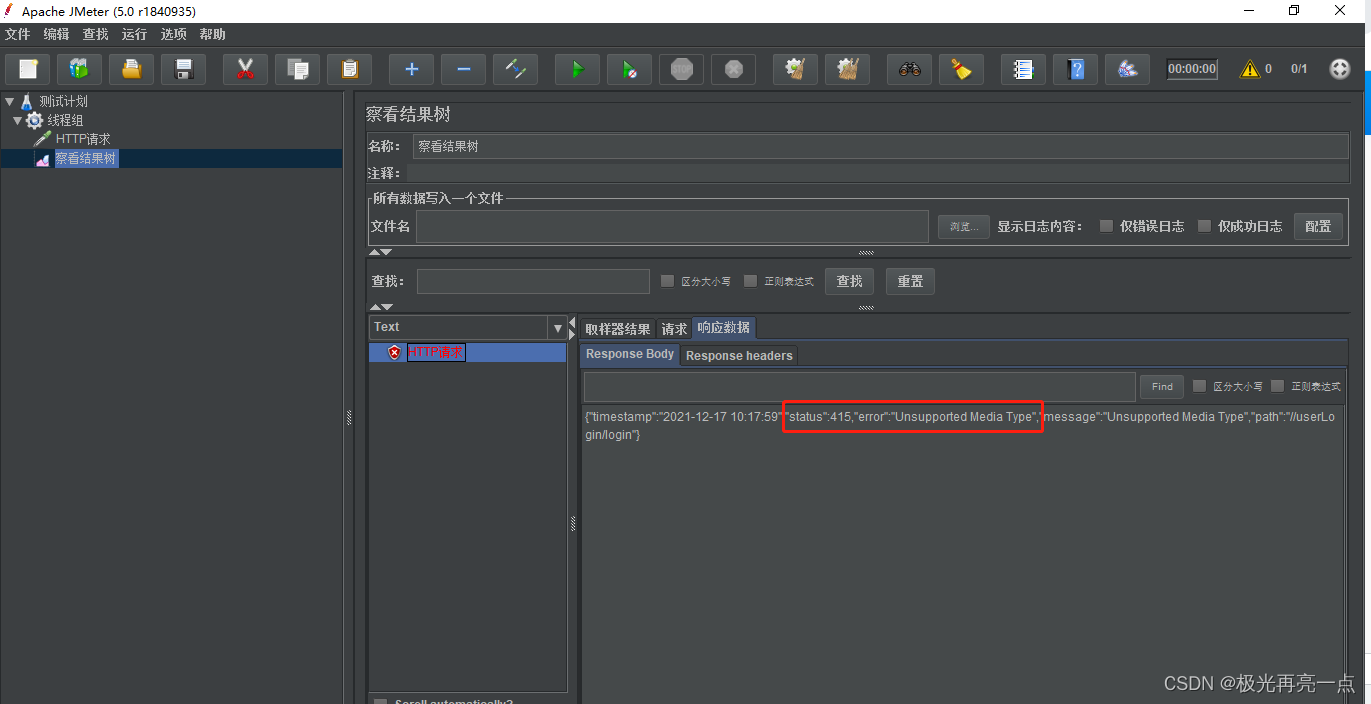This screenshot has width=1371, height=704.
Task: Open the 查找 menu in the menu bar
Action: point(96,34)
